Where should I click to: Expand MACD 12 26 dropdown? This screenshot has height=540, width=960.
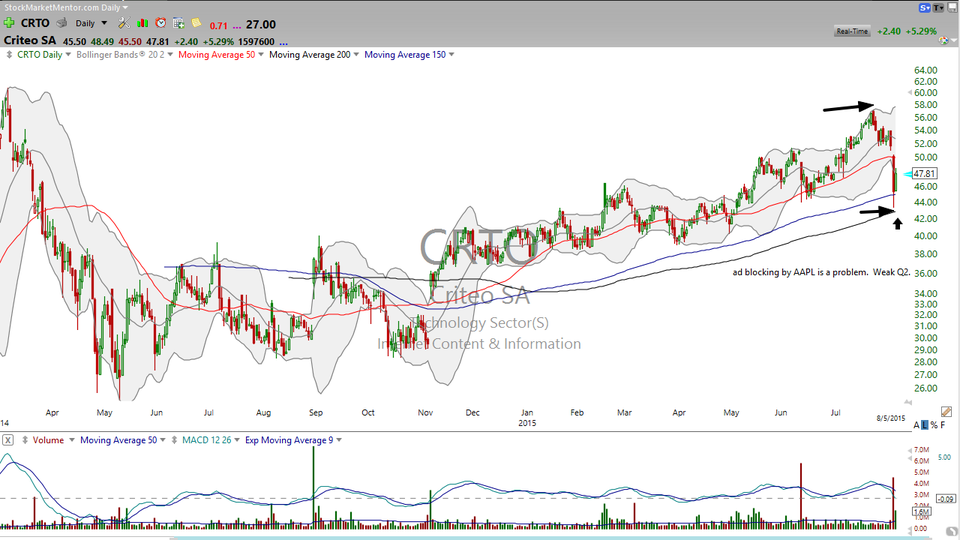click(x=238, y=440)
